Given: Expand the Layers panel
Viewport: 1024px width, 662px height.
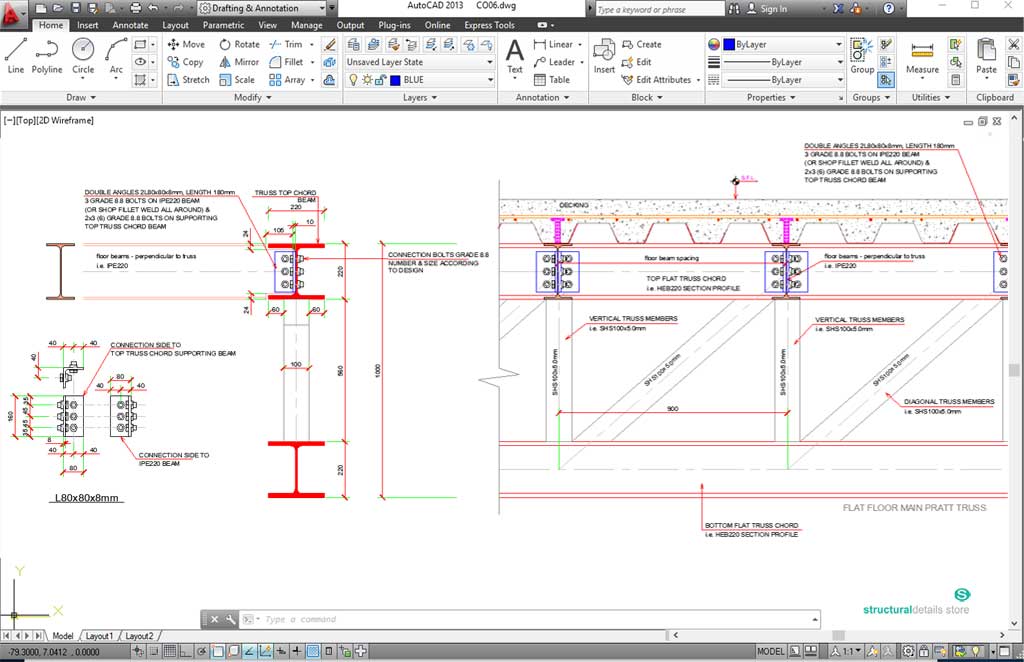Looking at the screenshot, I should pyautogui.click(x=420, y=97).
